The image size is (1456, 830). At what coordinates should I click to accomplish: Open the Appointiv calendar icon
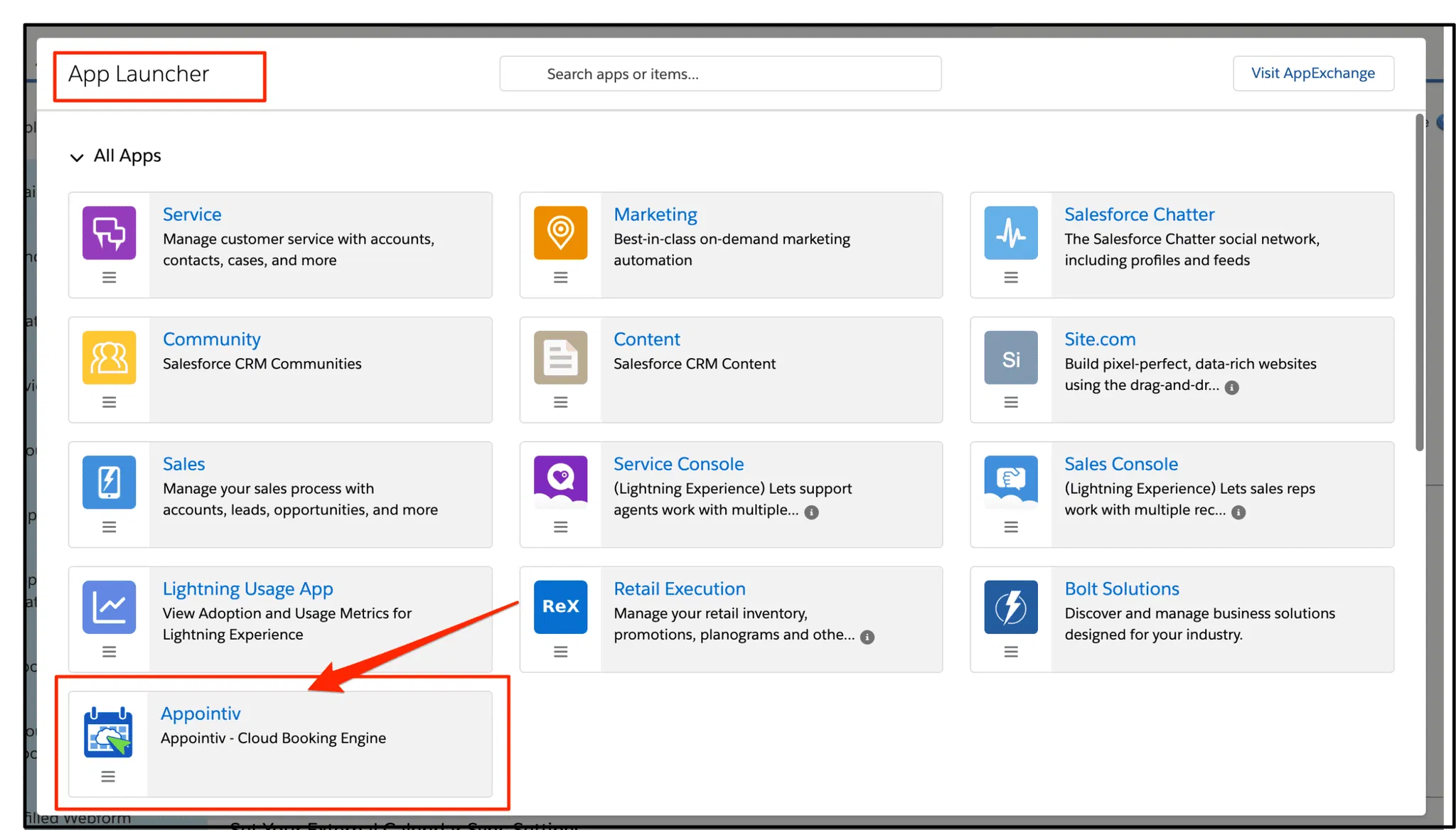click(108, 732)
